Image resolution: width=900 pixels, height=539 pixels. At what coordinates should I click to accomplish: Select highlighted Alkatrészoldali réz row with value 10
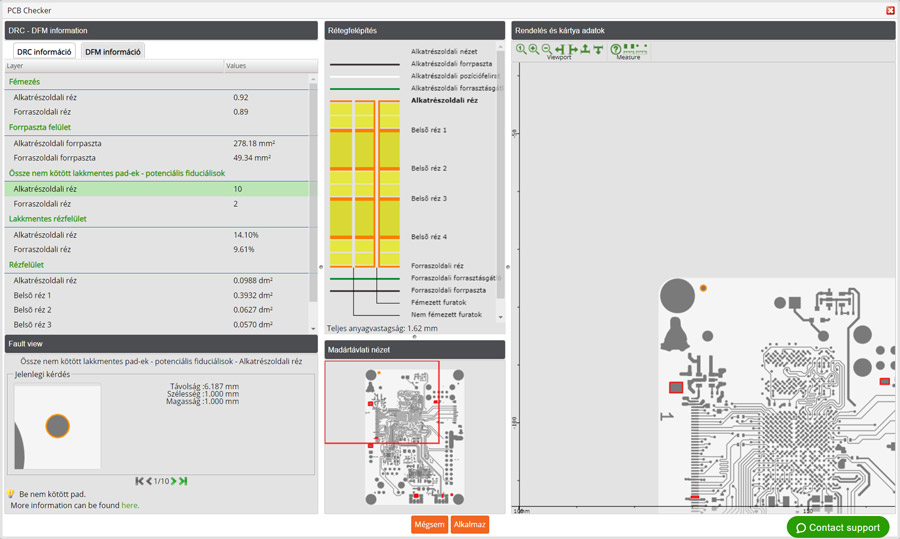point(157,189)
